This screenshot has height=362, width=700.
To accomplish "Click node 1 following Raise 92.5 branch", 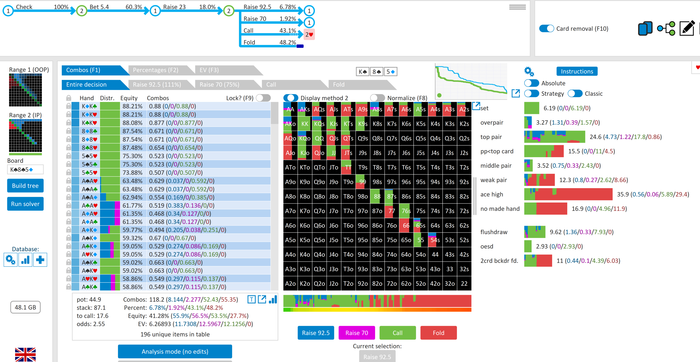I will [310, 11].
